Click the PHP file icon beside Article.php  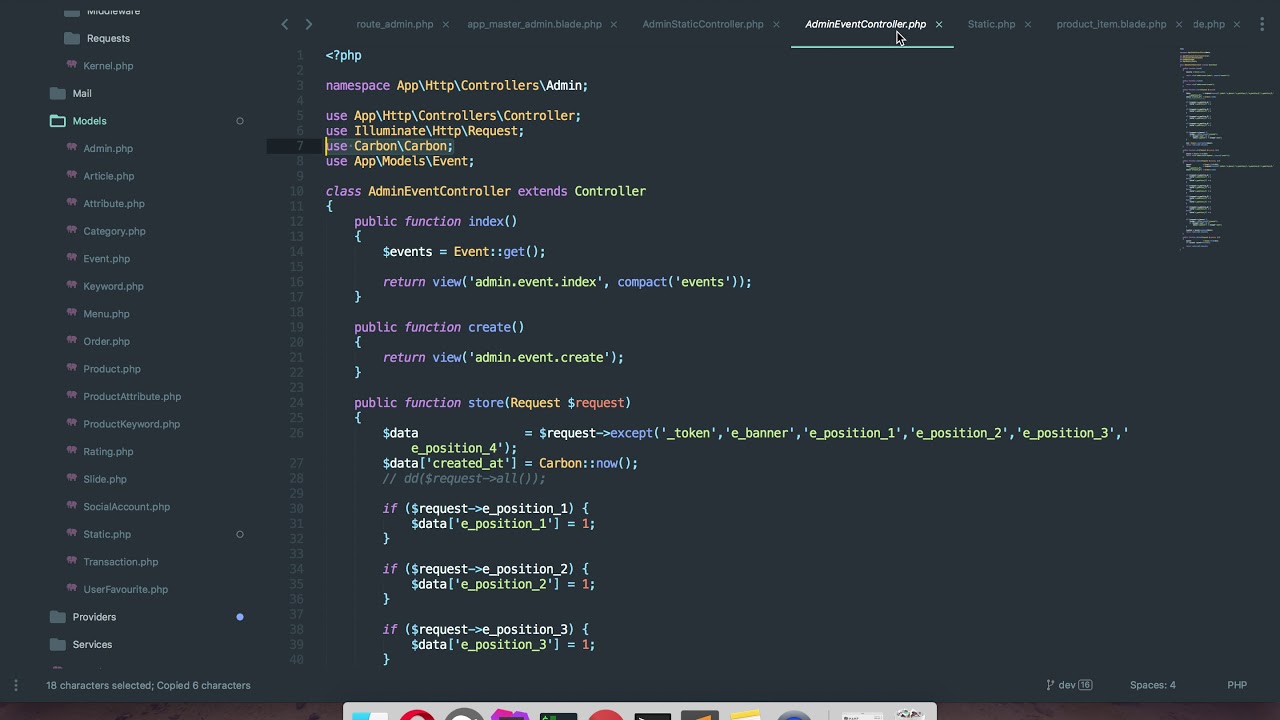click(x=72, y=176)
